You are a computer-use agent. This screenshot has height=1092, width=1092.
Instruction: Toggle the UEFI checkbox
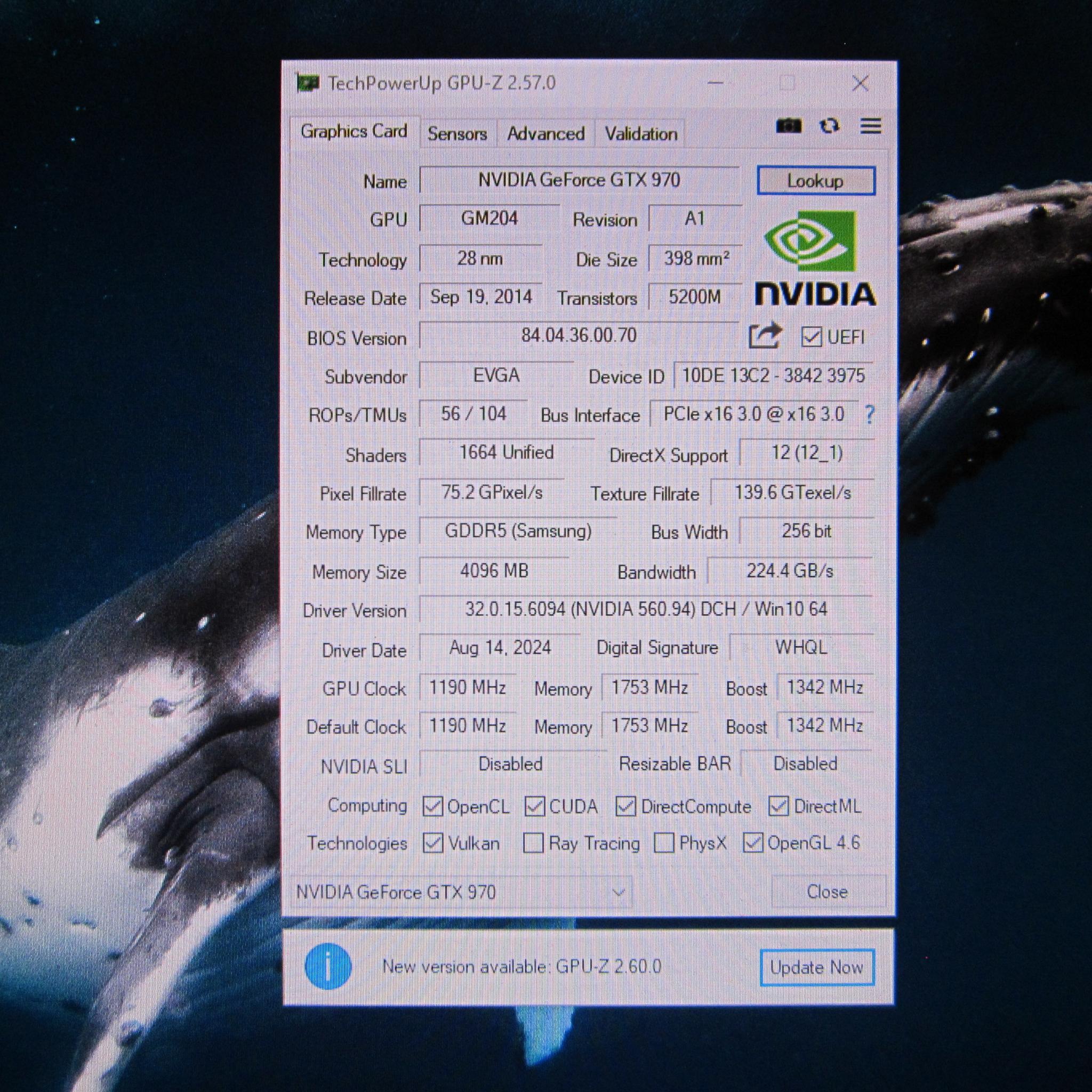click(x=811, y=337)
